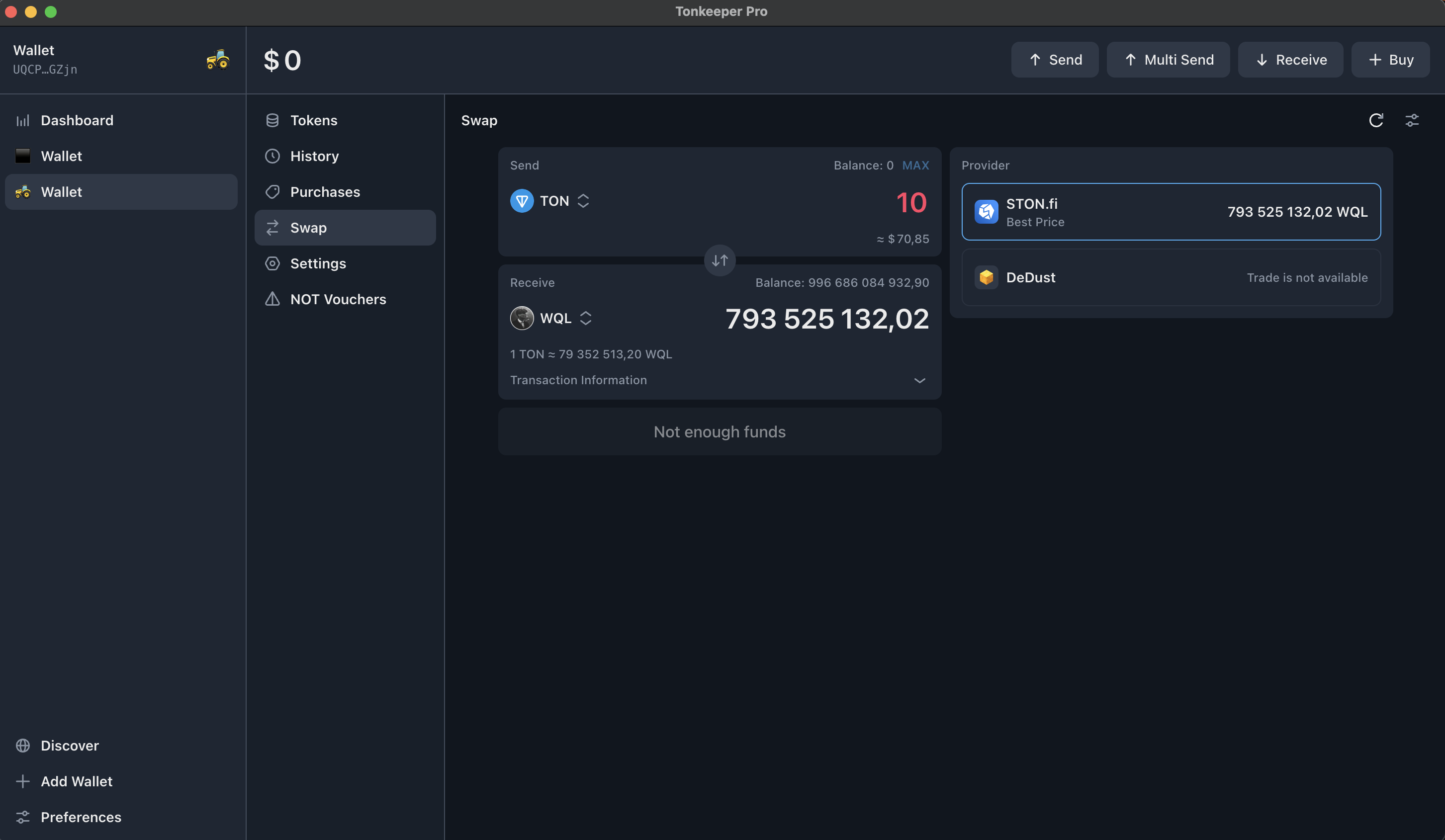Open Preferences in the sidebar
Viewport: 1445px width, 840px height.
tap(81, 817)
